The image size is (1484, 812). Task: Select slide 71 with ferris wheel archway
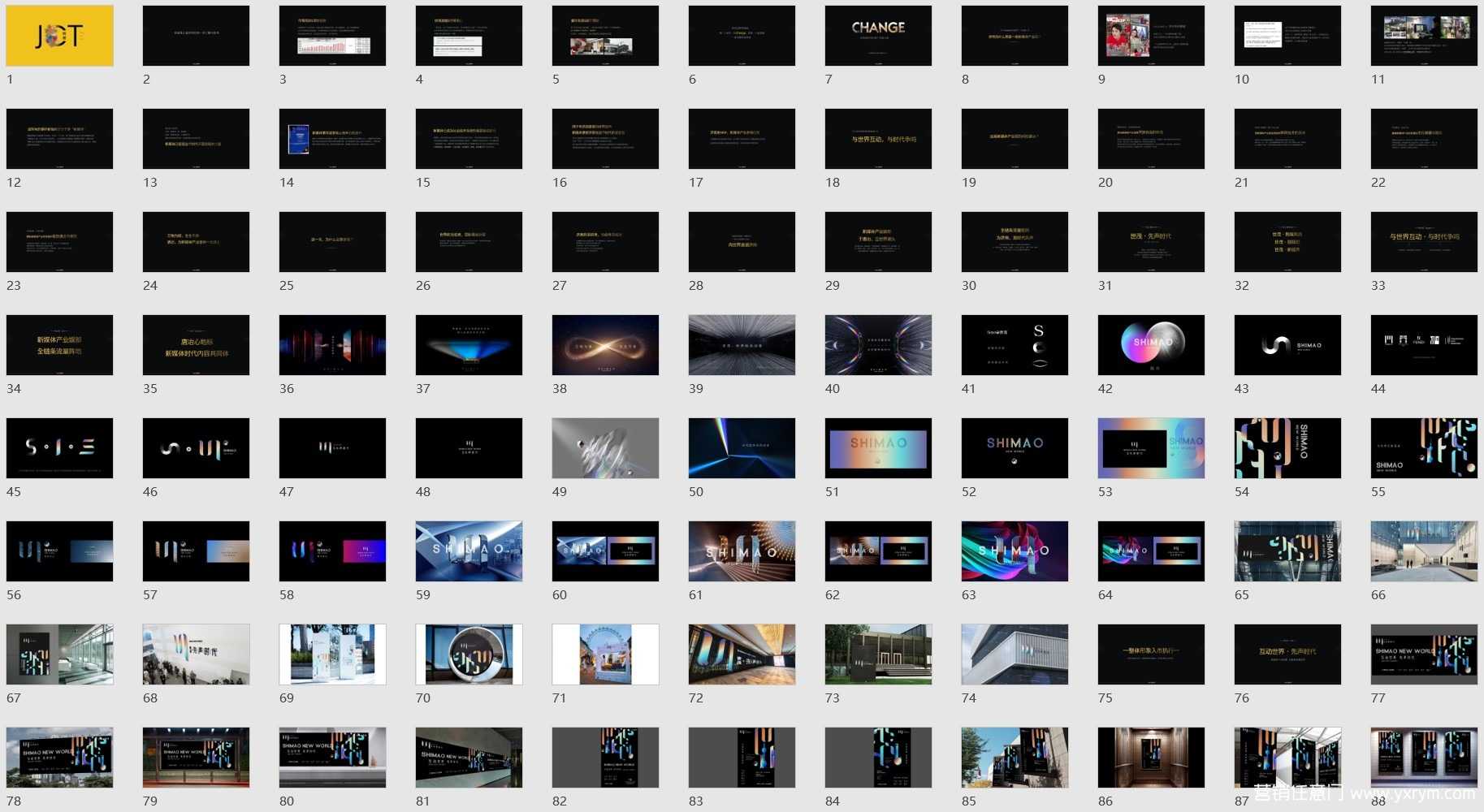[605, 654]
